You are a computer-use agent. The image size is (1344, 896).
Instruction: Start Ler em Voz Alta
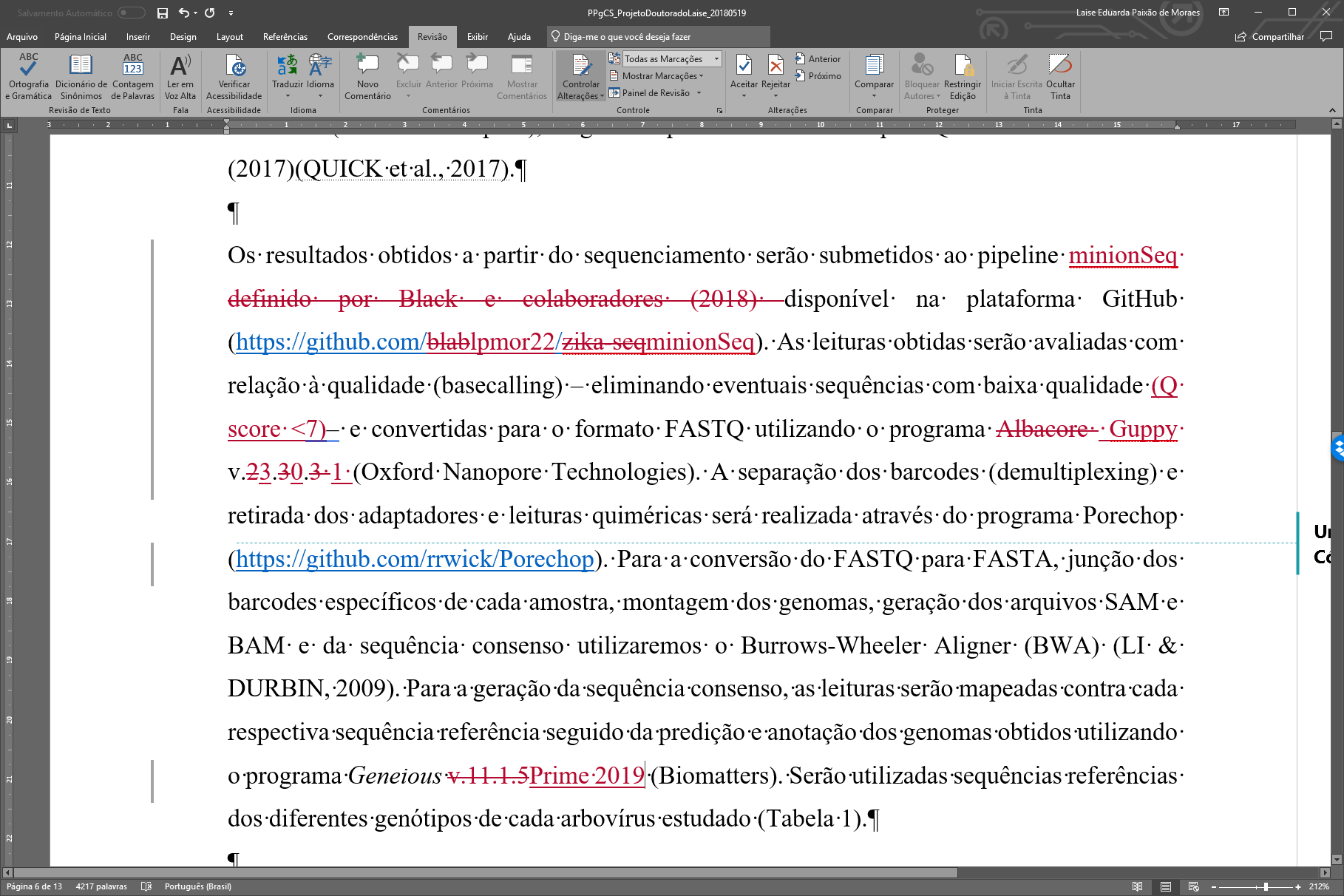[180, 76]
